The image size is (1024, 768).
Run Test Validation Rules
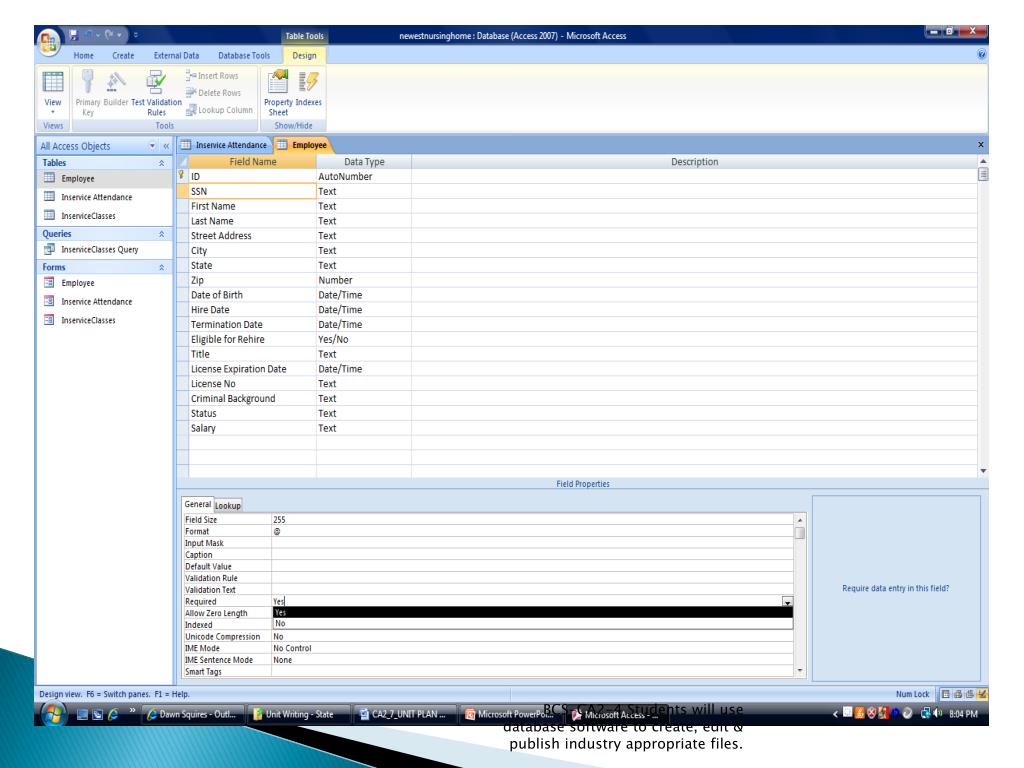click(156, 93)
